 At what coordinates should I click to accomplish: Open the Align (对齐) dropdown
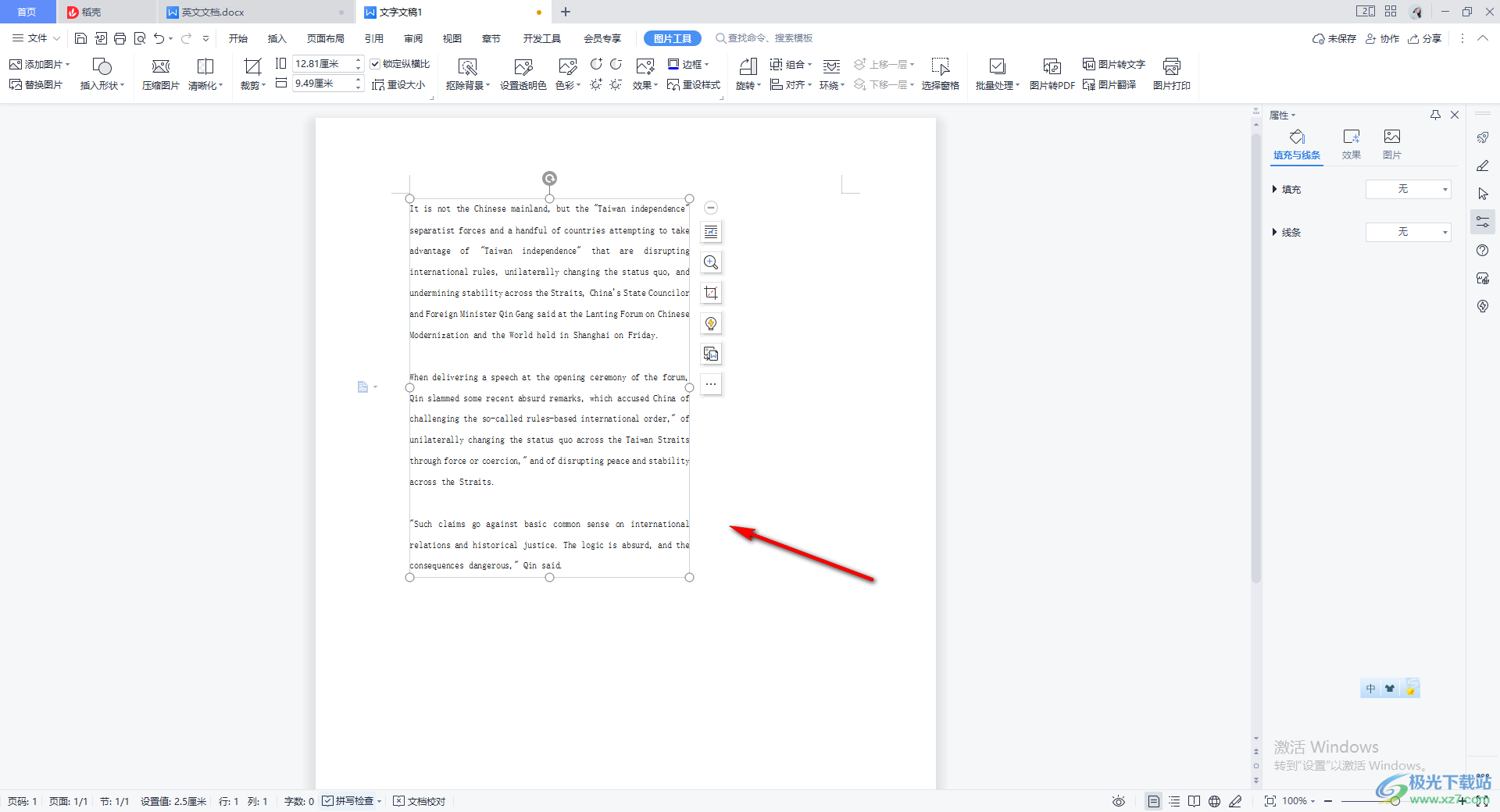pyautogui.click(x=791, y=84)
